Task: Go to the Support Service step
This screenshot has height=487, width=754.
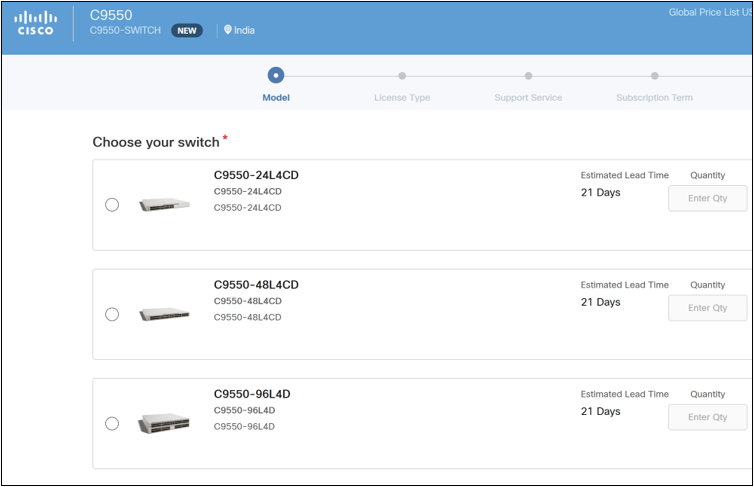Action: 528,98
